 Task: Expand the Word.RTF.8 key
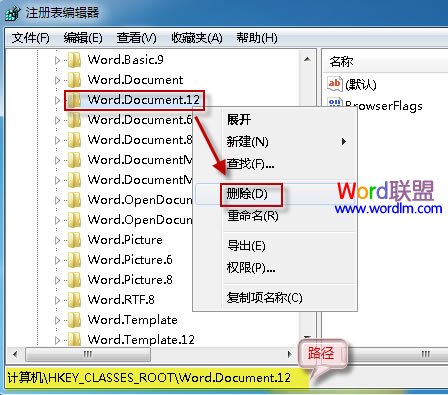(x=57, y=300)
